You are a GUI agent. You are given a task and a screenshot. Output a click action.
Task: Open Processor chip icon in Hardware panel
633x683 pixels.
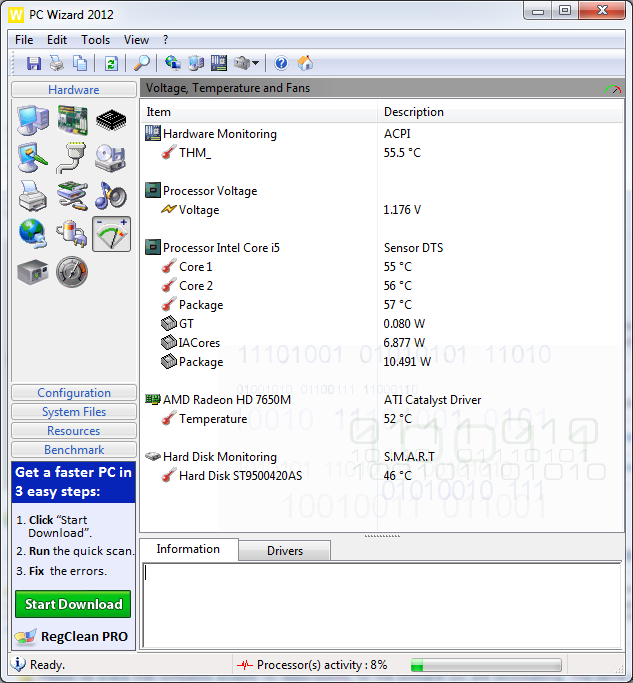(111, 120)
